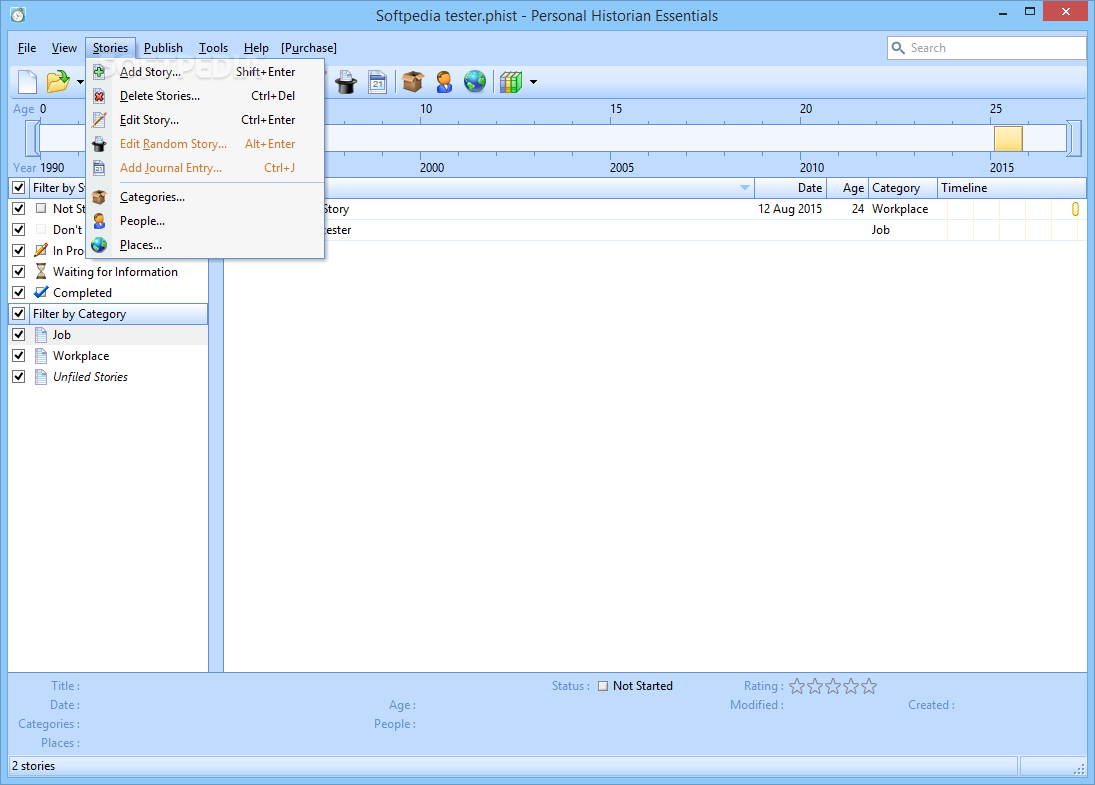
Task: Open the Publish menu
Action: (163, 47)
